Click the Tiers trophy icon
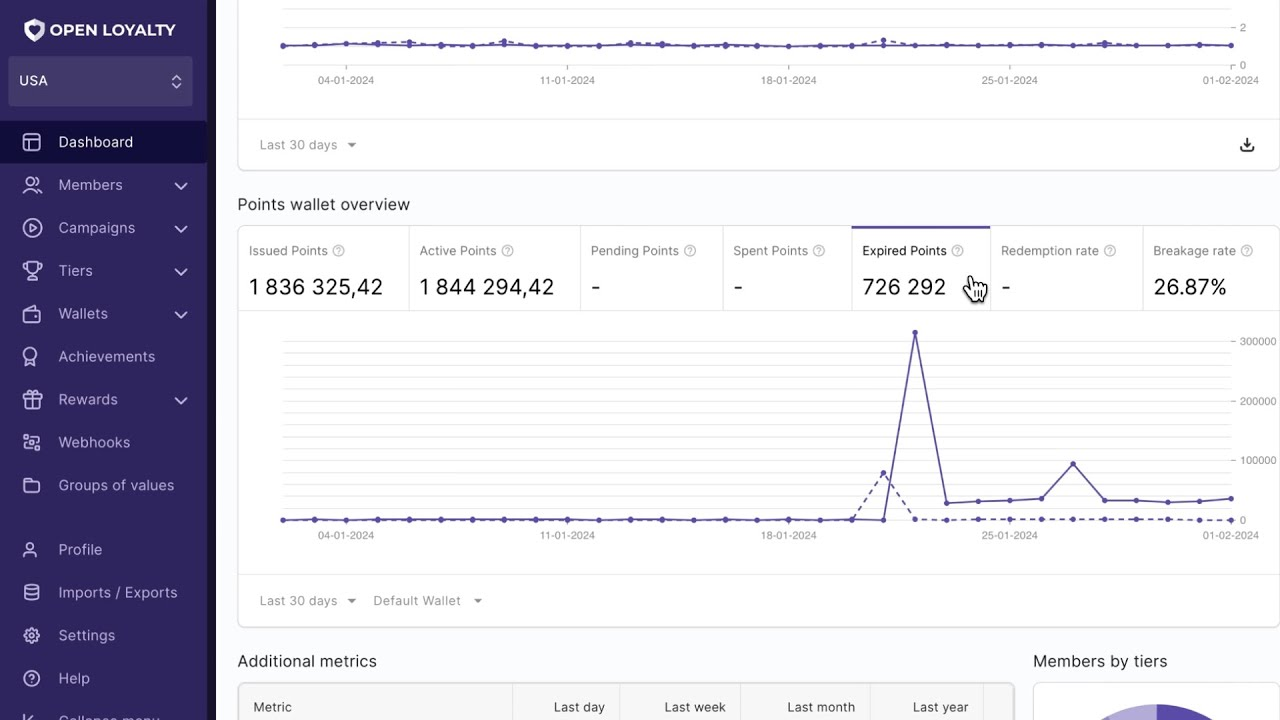The image size is (1280, 720). point(32,271)
